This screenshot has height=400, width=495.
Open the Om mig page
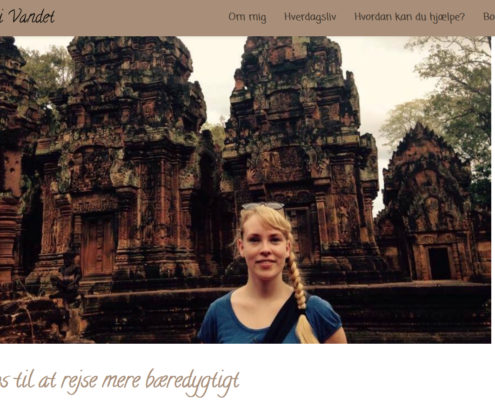pyautogui.click(x=247, y=17)
